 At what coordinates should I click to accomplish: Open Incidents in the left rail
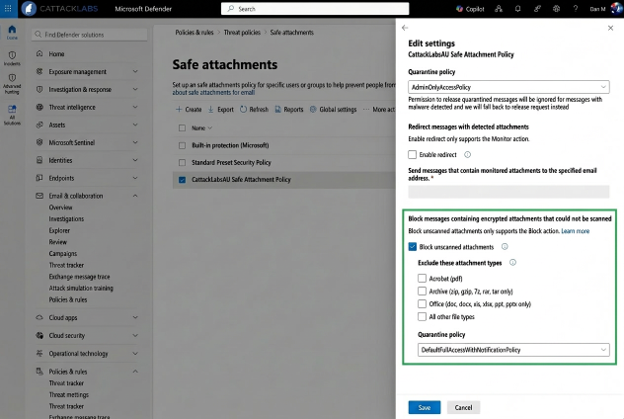coord(12,58)
